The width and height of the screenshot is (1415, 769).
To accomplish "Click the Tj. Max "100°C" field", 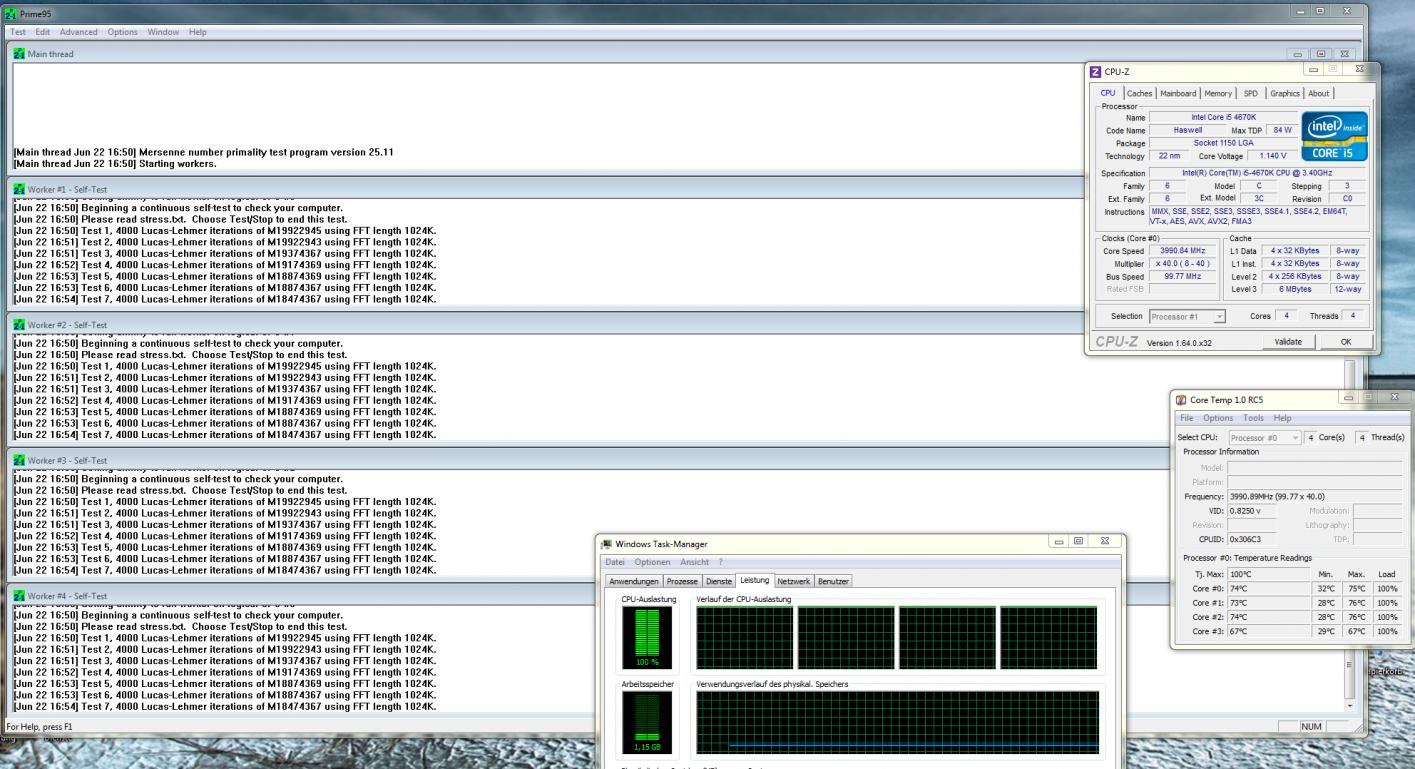I will (1267, 574).
